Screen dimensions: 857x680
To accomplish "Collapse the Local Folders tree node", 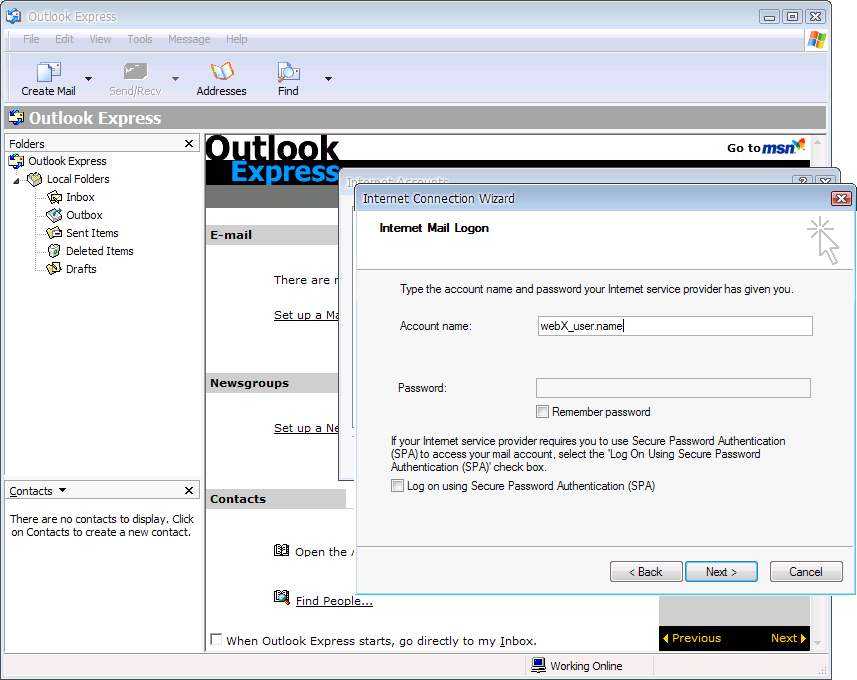I will point(16,180).
